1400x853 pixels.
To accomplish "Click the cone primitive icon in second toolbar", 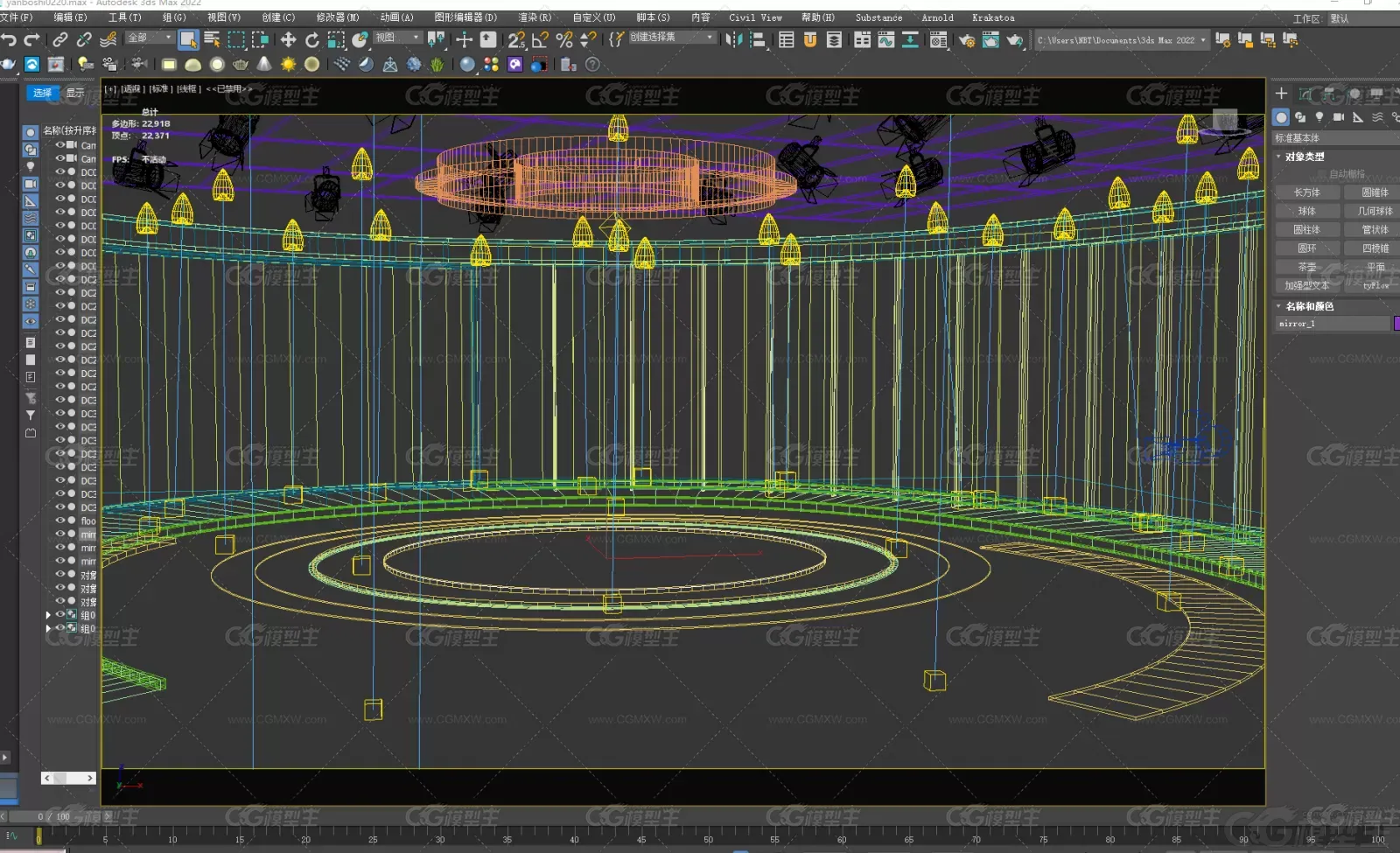I will click(264, 64).
